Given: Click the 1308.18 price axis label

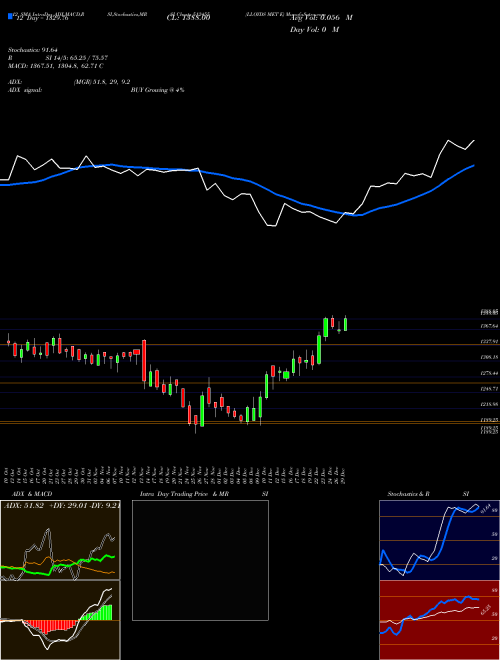Looking at the screenshot, I should pos(490,357).
